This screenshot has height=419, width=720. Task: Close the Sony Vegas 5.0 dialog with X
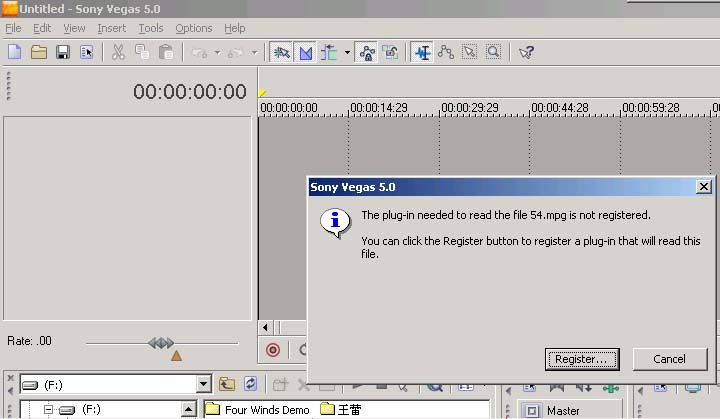(703, 187)
